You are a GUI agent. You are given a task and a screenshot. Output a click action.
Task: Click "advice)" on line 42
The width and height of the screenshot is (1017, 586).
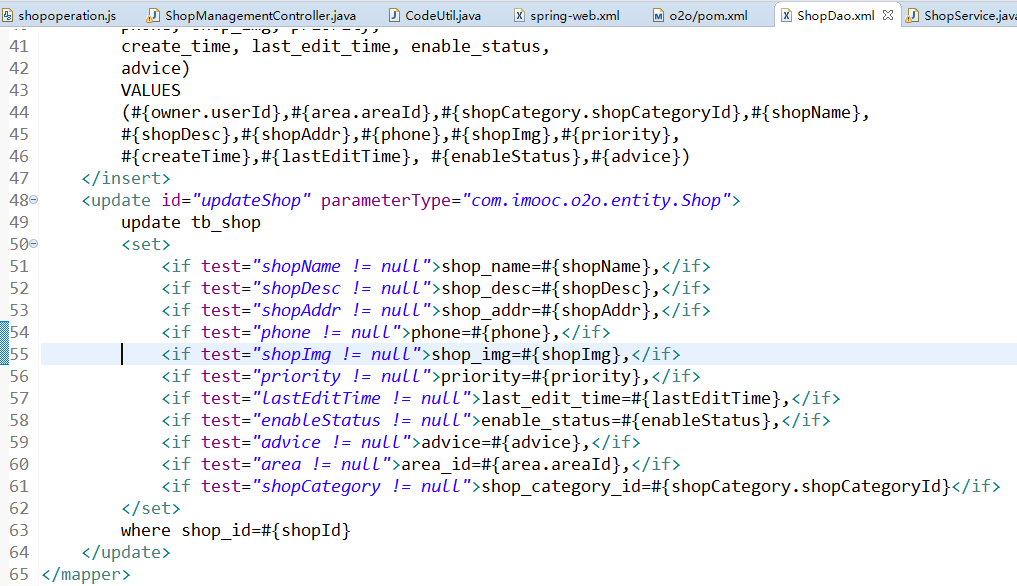(x=156, y=69)
